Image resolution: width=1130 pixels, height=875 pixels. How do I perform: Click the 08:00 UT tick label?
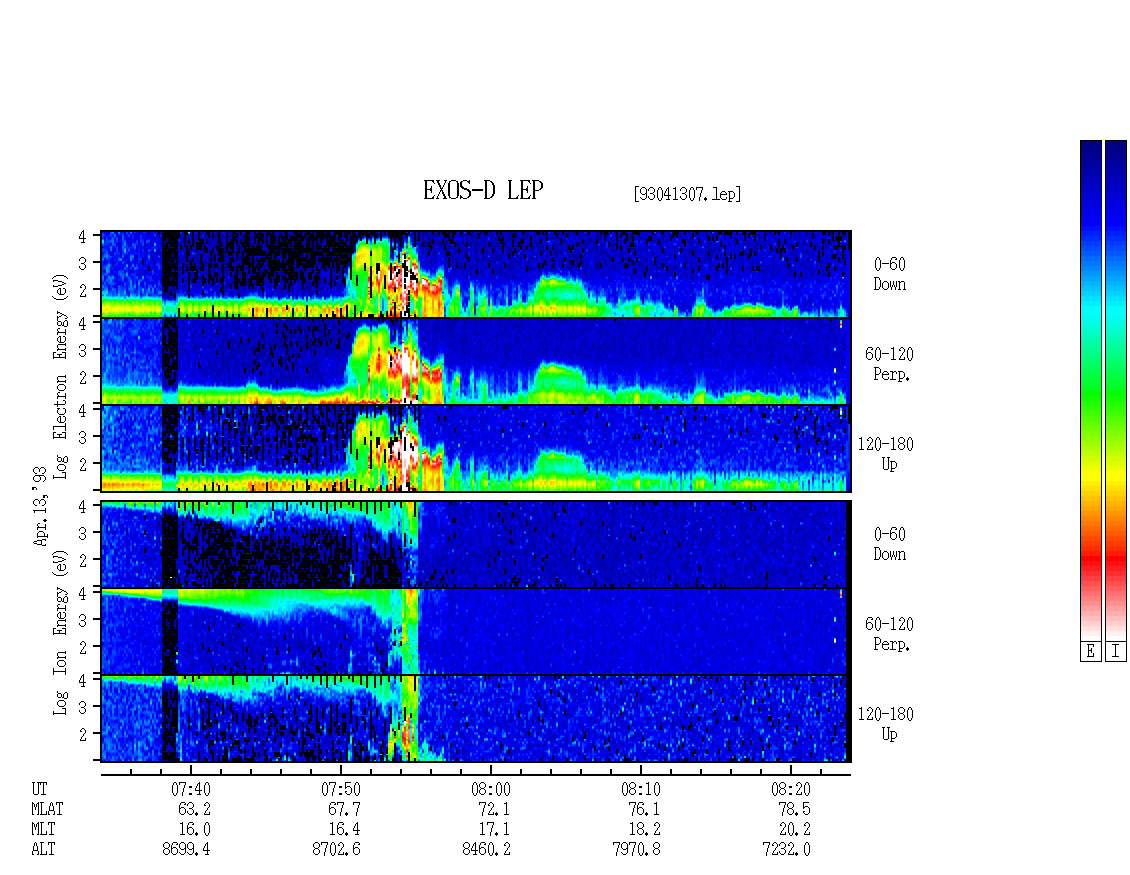tap(491, 789)
